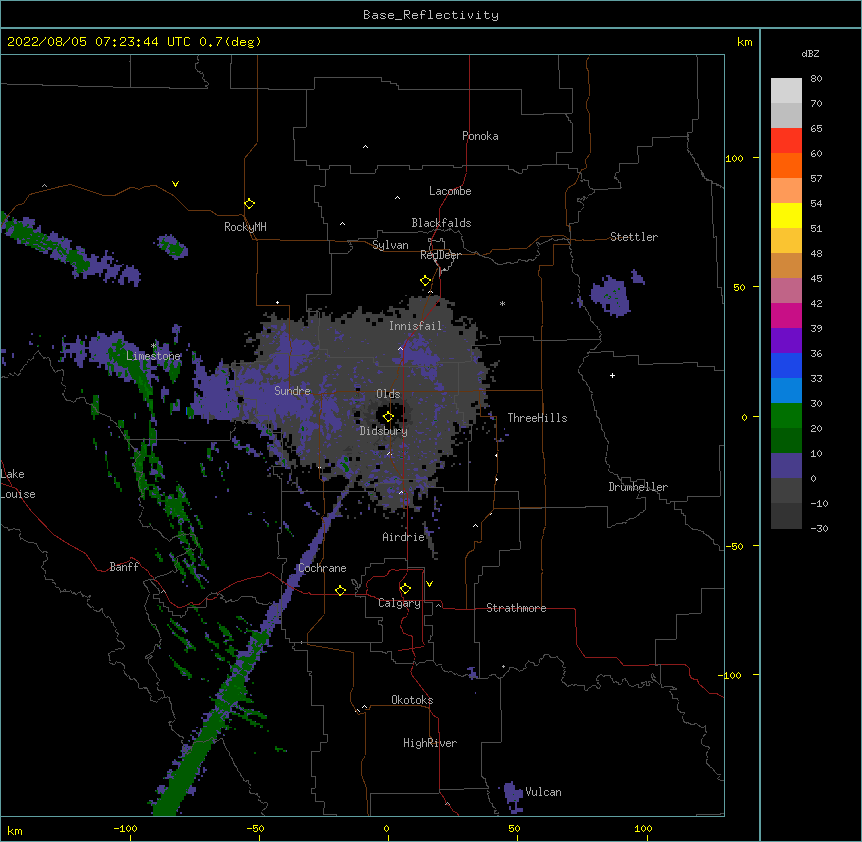Click the yellow V marker northwest of RockyMH

(x=175, y=184)
